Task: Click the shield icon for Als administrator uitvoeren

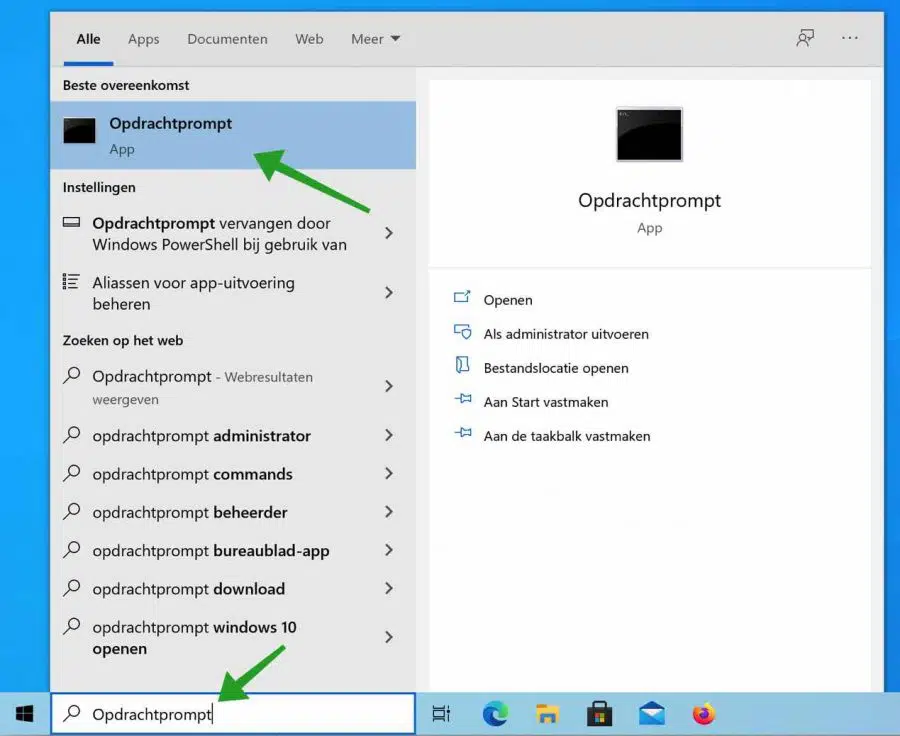Action: click(462, 332)
